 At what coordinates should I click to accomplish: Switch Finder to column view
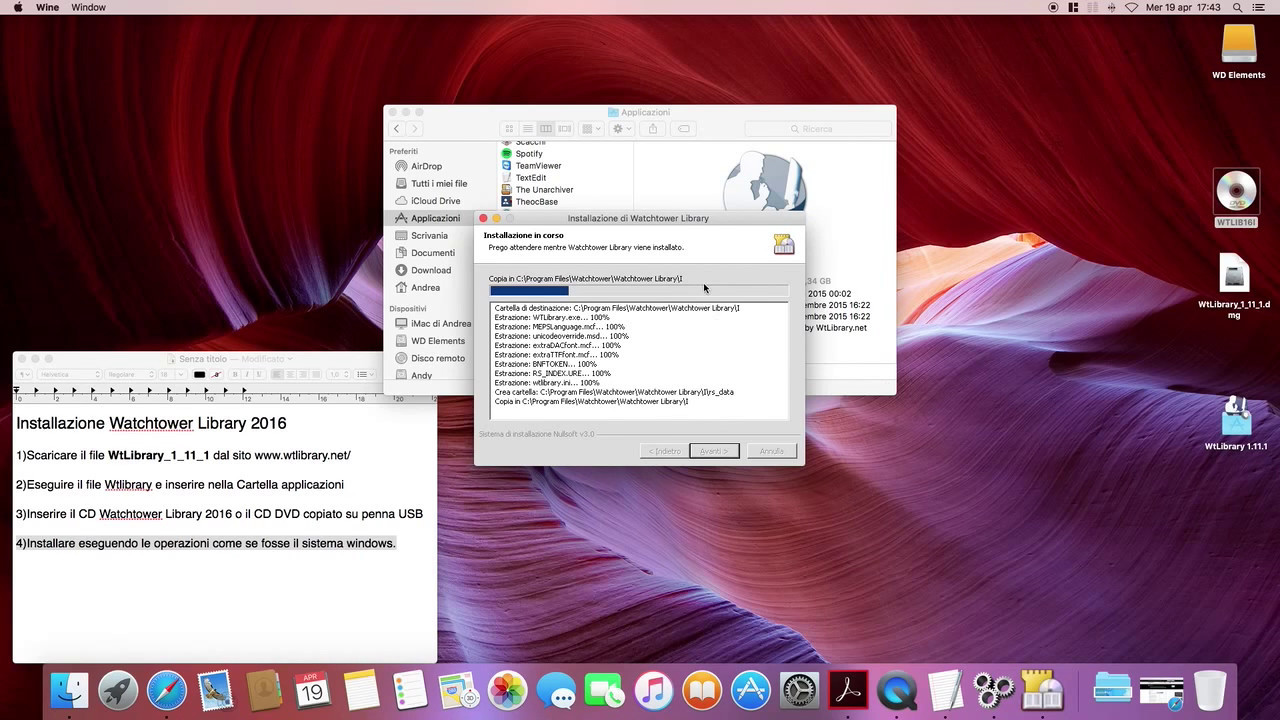click(546, 129)
